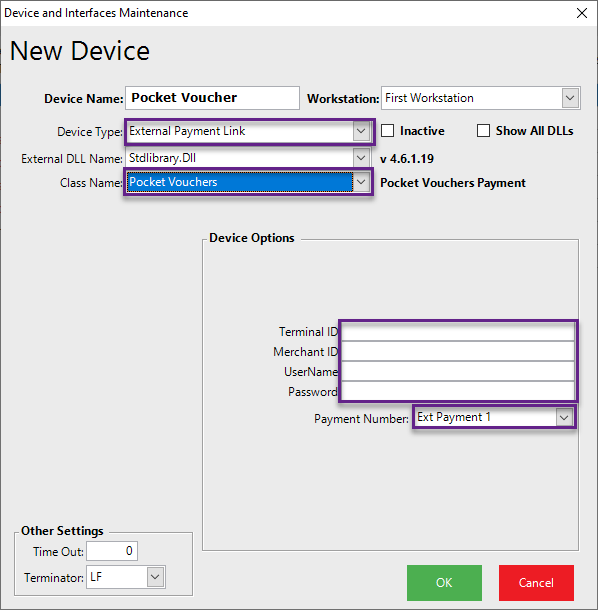Click the Ext Payment 1 value
The height and width of the screenshot is (610, 598).
[x=454, y=417]
